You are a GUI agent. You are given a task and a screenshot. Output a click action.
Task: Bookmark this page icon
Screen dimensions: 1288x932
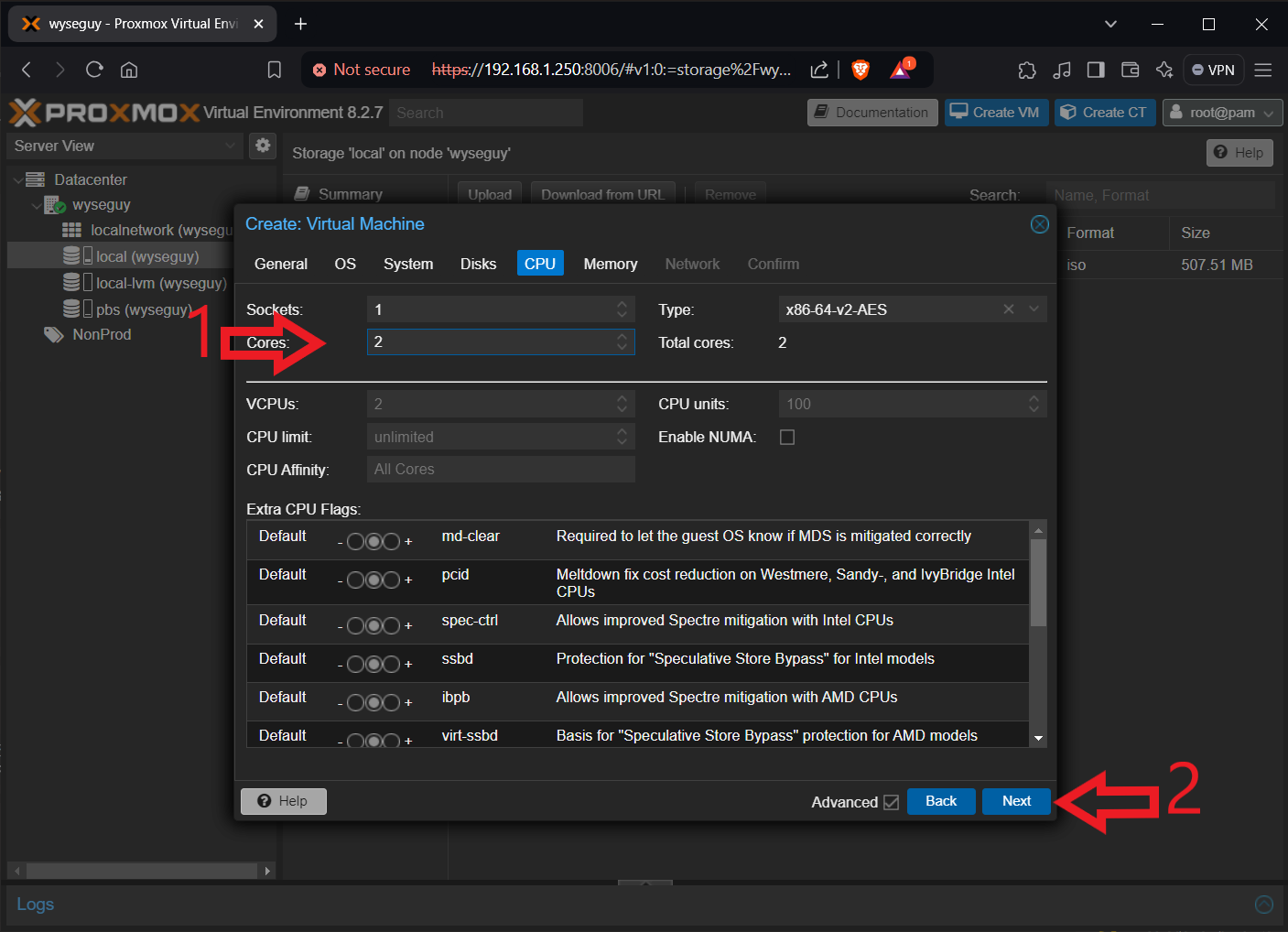(274, 70)
